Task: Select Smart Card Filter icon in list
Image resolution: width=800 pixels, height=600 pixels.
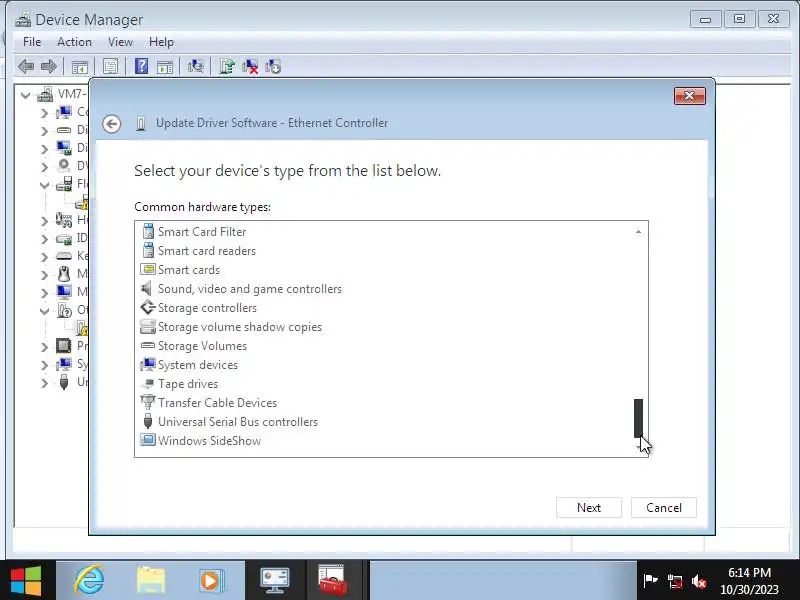Action: point(148,232)
